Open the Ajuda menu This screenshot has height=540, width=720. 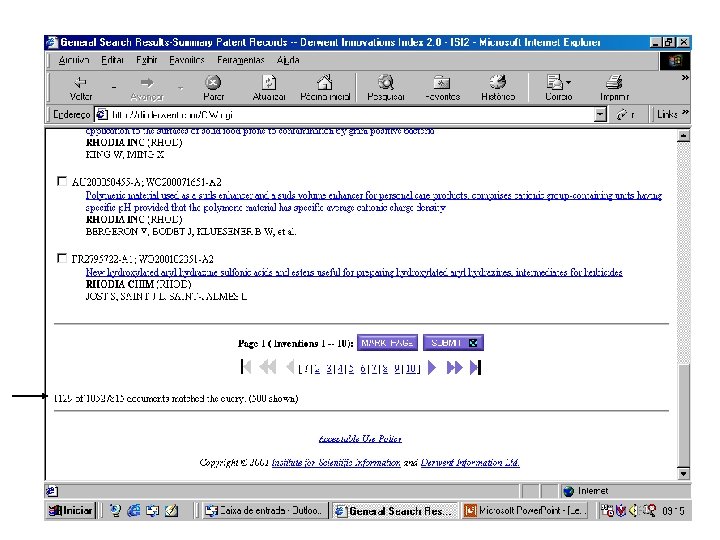coord(288,60)
